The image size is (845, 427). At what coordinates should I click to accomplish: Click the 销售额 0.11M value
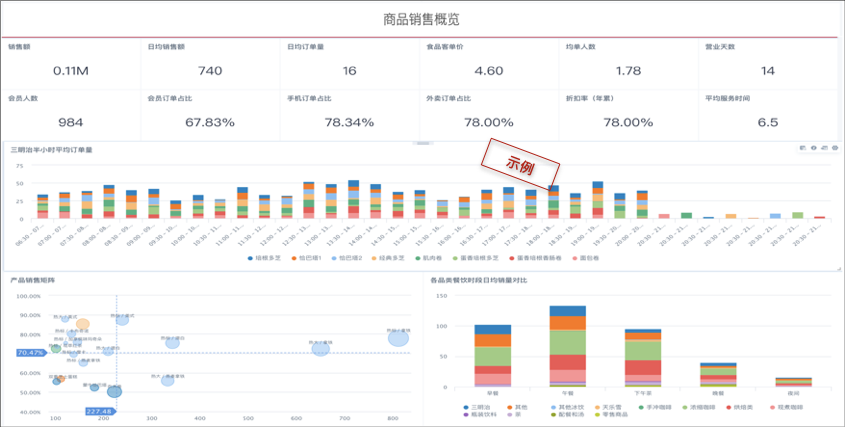71,71
